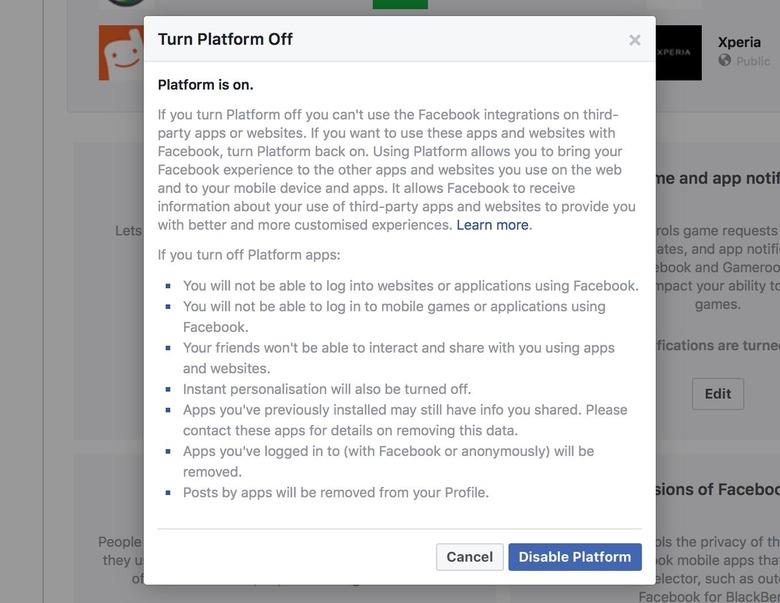The image size is (780, 603).
Task: Click the 'Platform is on.' status text
Action: coord(205,85)
